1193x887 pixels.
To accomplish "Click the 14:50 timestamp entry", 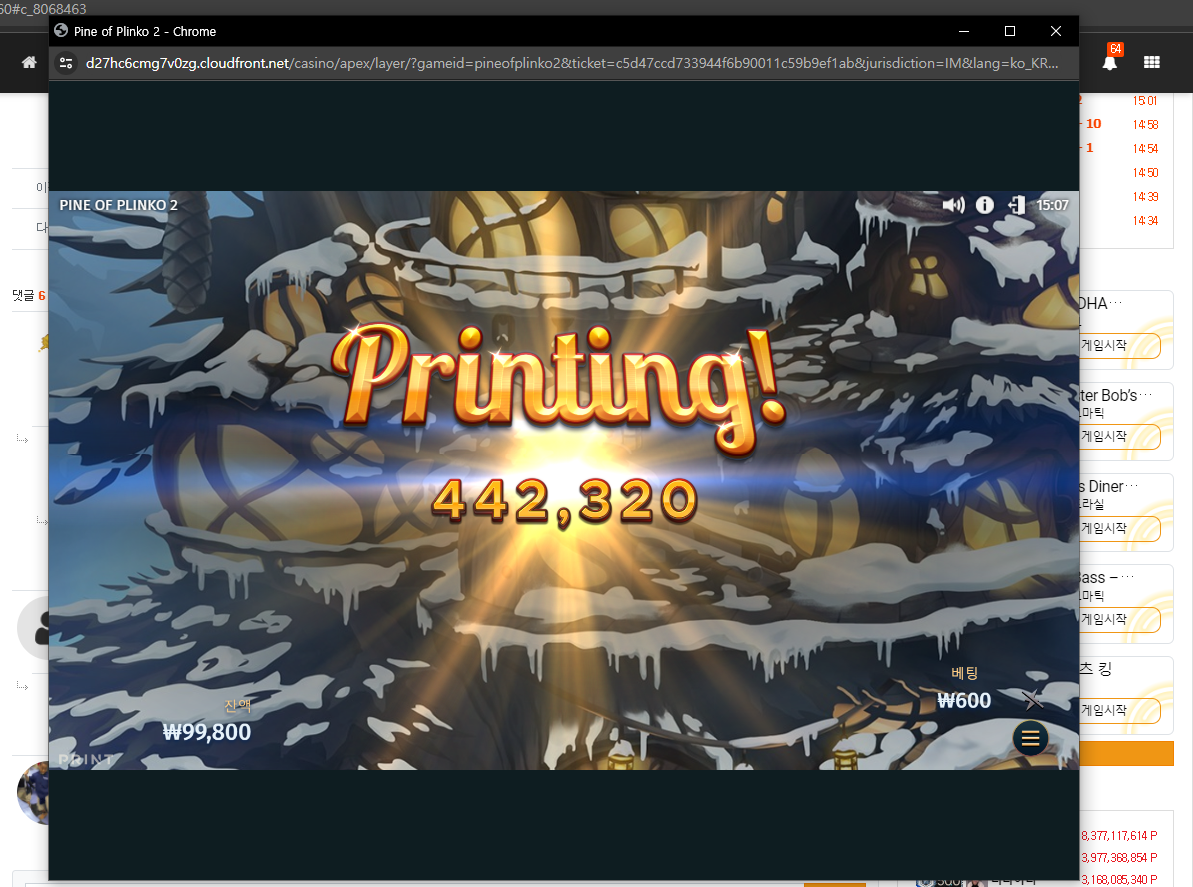I will 1145,173.
